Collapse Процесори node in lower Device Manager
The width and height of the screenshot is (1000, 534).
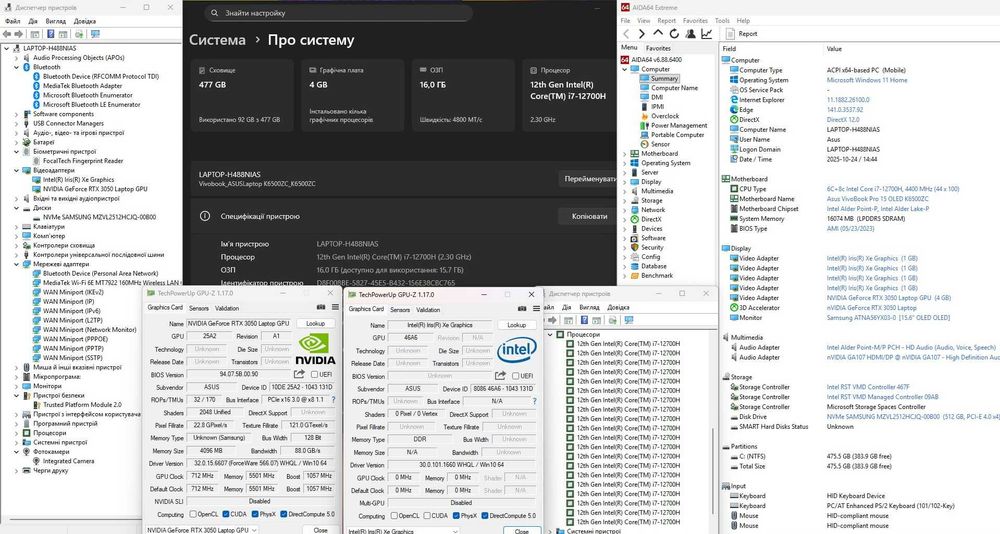pos(550,334)
